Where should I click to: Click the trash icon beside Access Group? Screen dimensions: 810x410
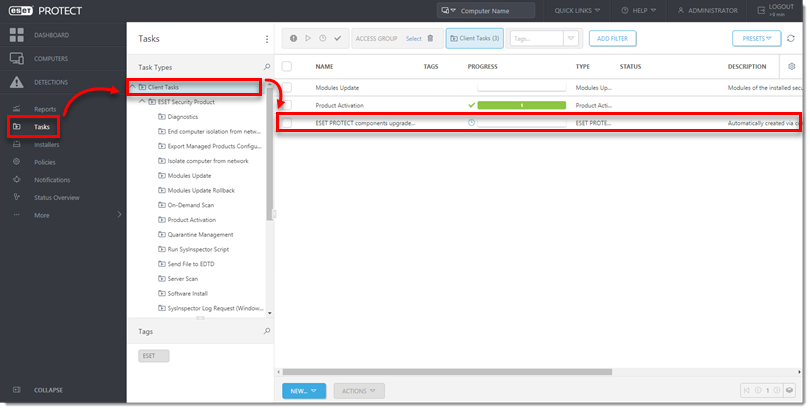430,39
